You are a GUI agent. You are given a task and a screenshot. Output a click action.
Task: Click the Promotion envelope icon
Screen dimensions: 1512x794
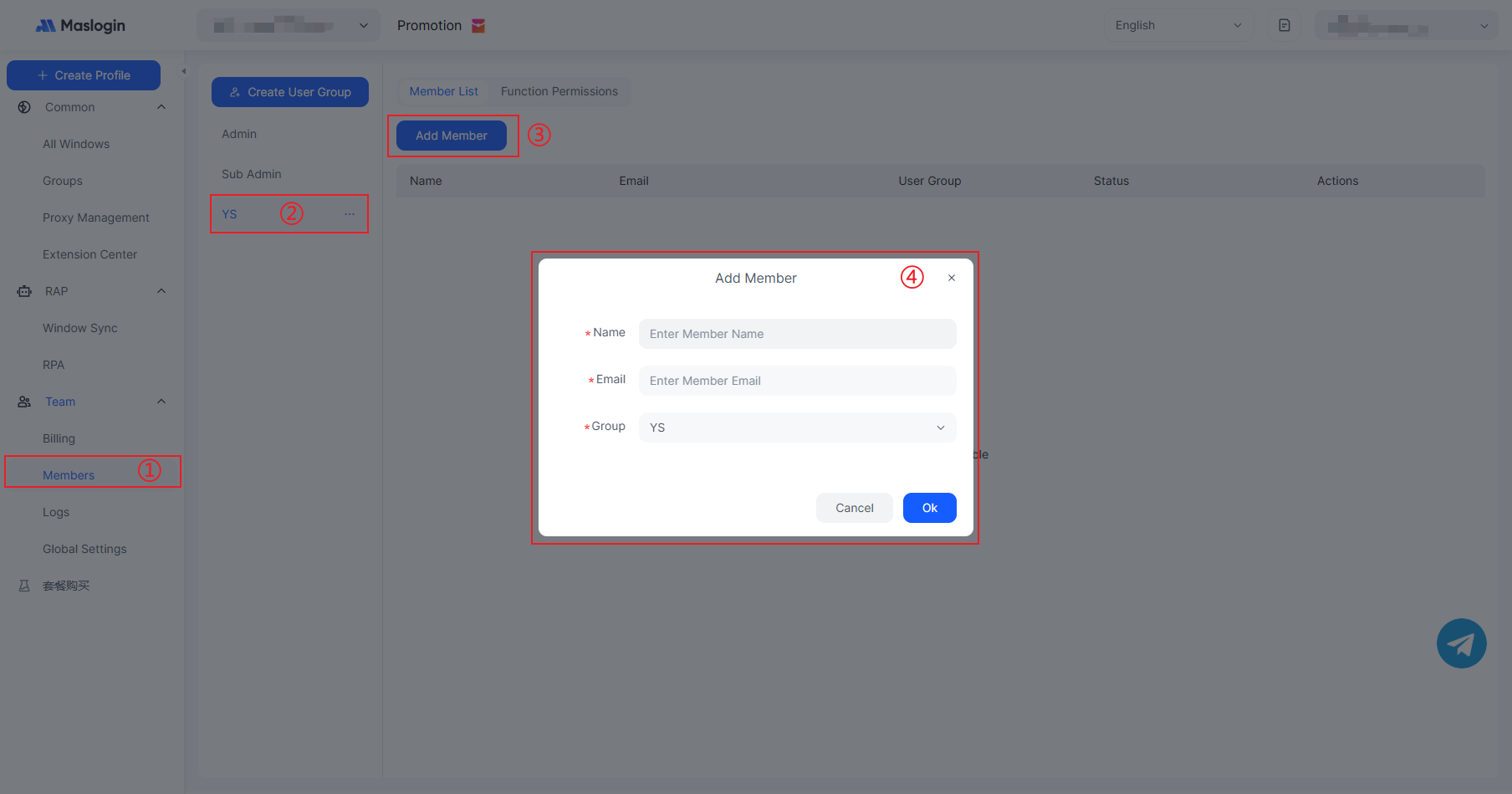[x=478, y=26]
